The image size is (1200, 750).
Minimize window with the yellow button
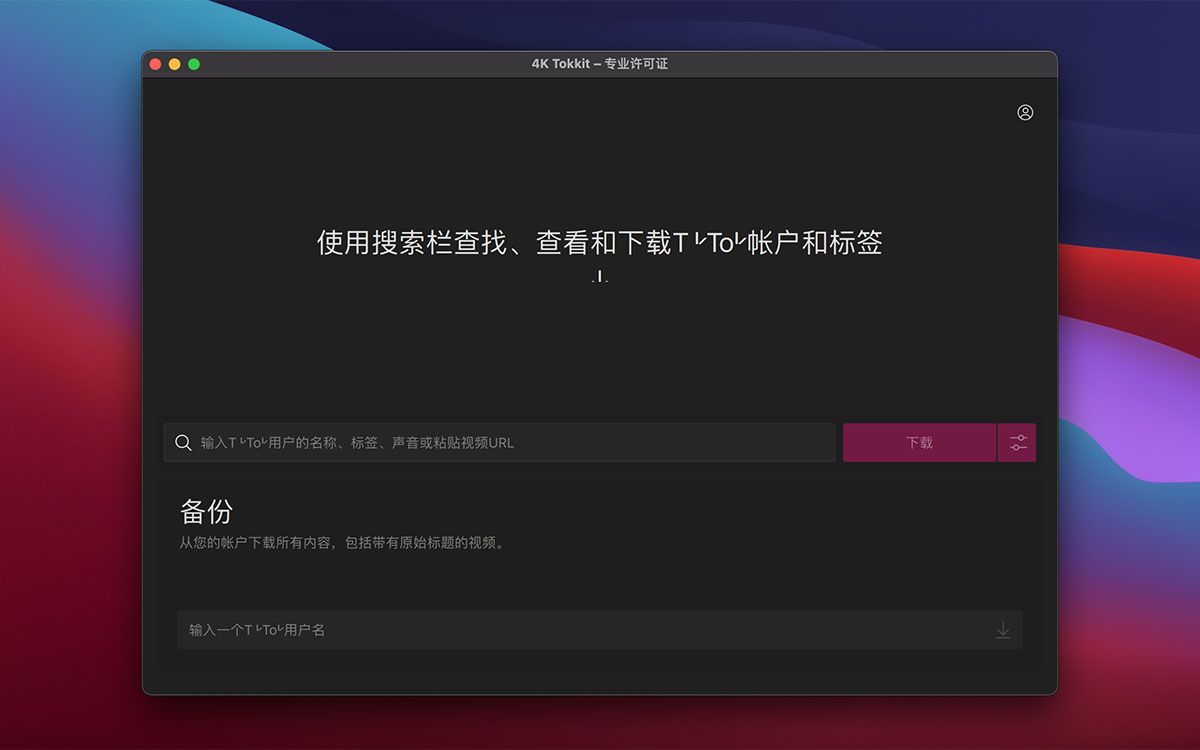[174, 64]
